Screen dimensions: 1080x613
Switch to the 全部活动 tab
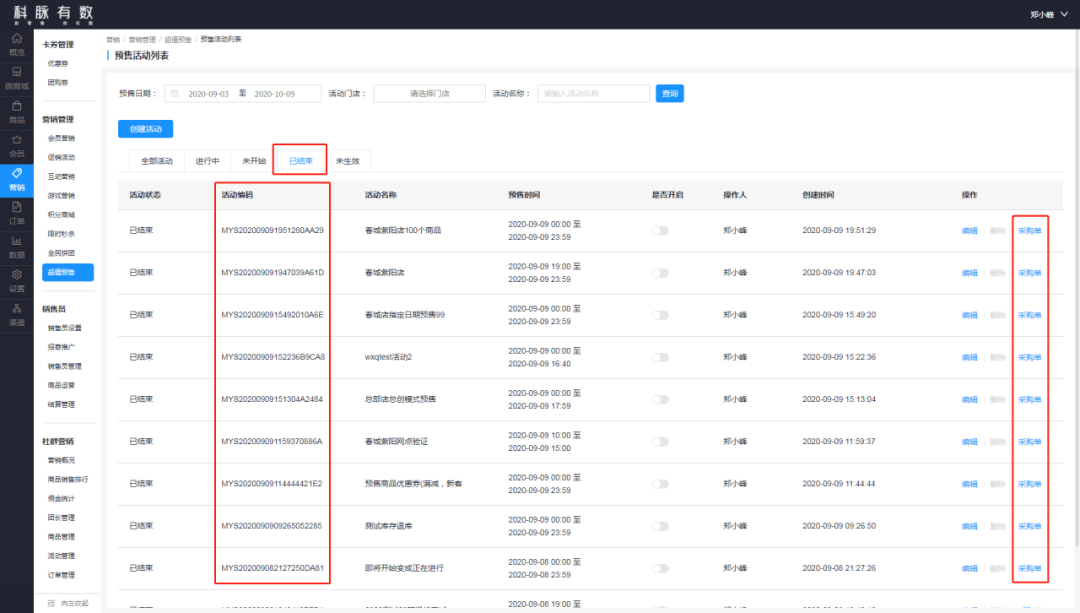(156, 161)
